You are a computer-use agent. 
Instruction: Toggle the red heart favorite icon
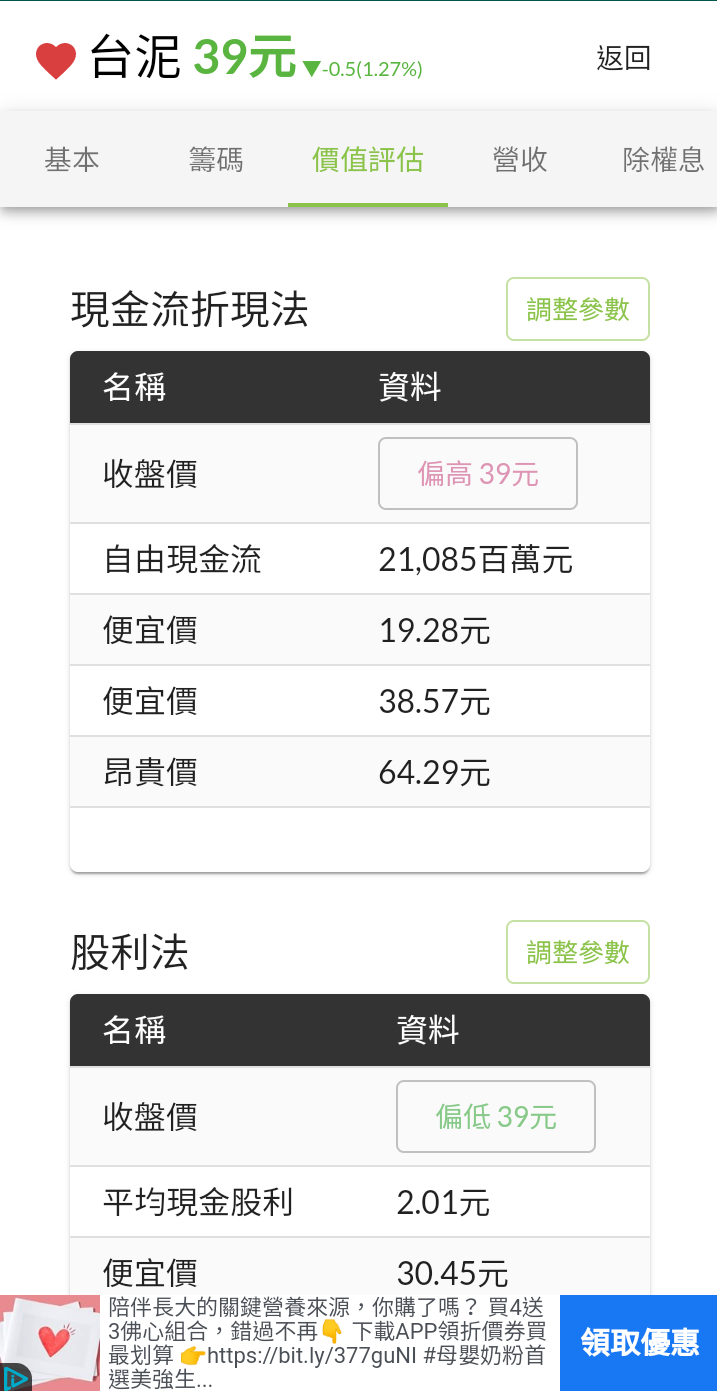tap(56, 60)
